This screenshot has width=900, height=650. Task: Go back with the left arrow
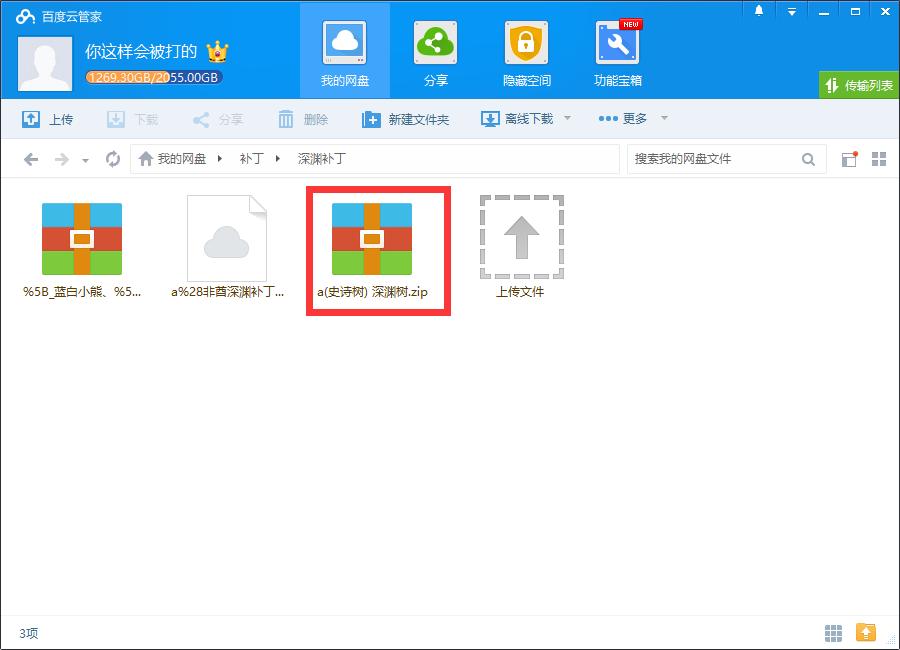pos(31,159)
